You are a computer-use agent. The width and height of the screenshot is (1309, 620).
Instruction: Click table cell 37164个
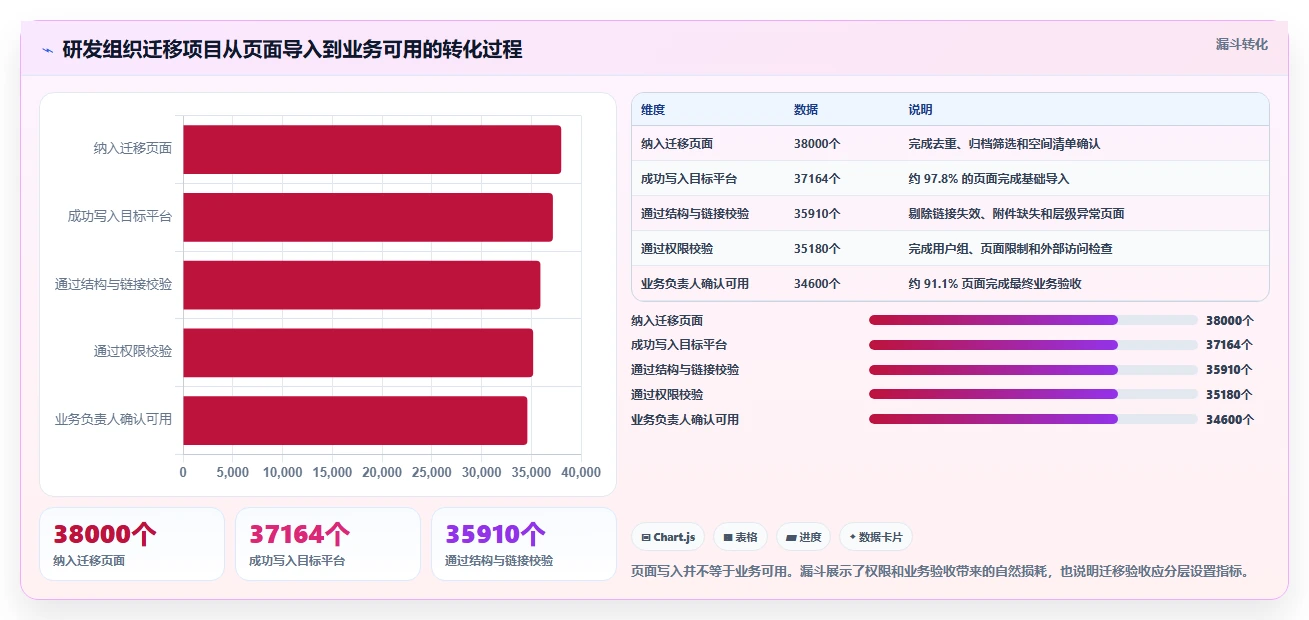coord(817,179)
